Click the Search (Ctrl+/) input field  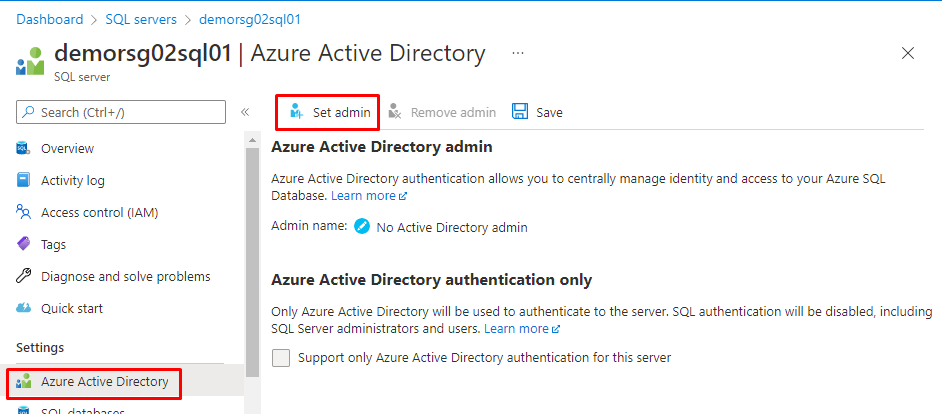tap(120, 112)
